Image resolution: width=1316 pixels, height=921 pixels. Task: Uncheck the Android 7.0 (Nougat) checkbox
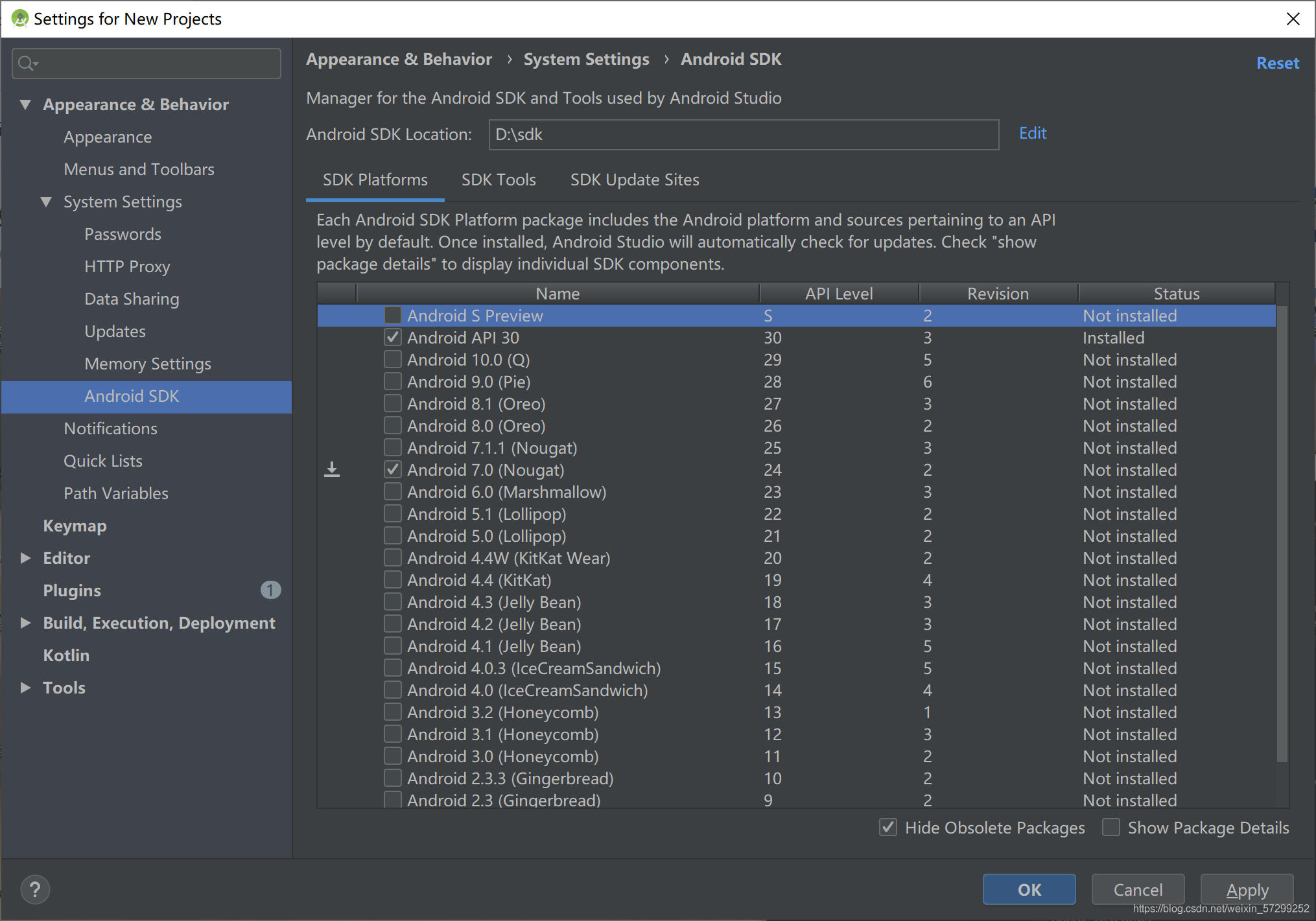(x=392, y=470)
